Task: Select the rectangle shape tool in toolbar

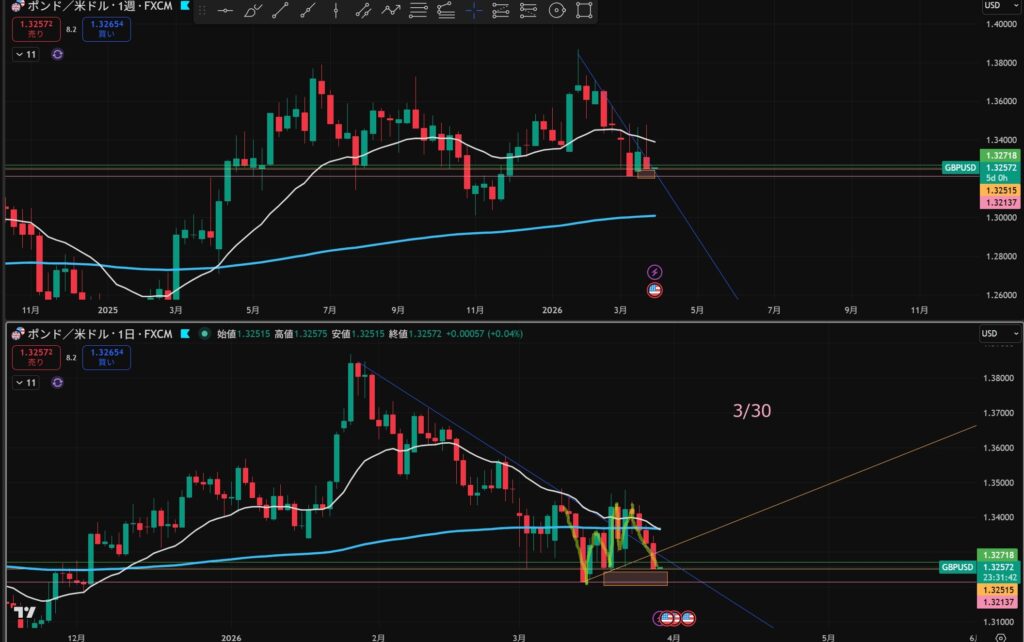Action: pyautogui.click(x=584, y=11)
